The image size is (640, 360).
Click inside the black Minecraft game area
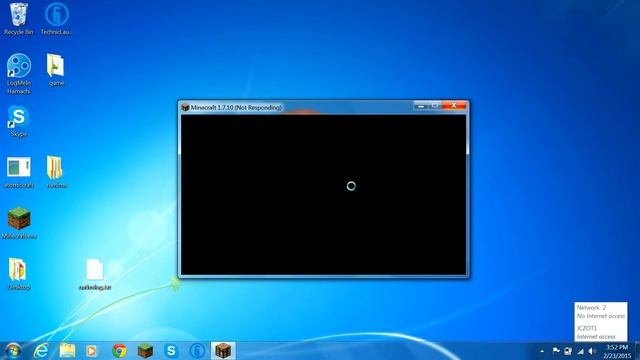[x=323, y=195]
